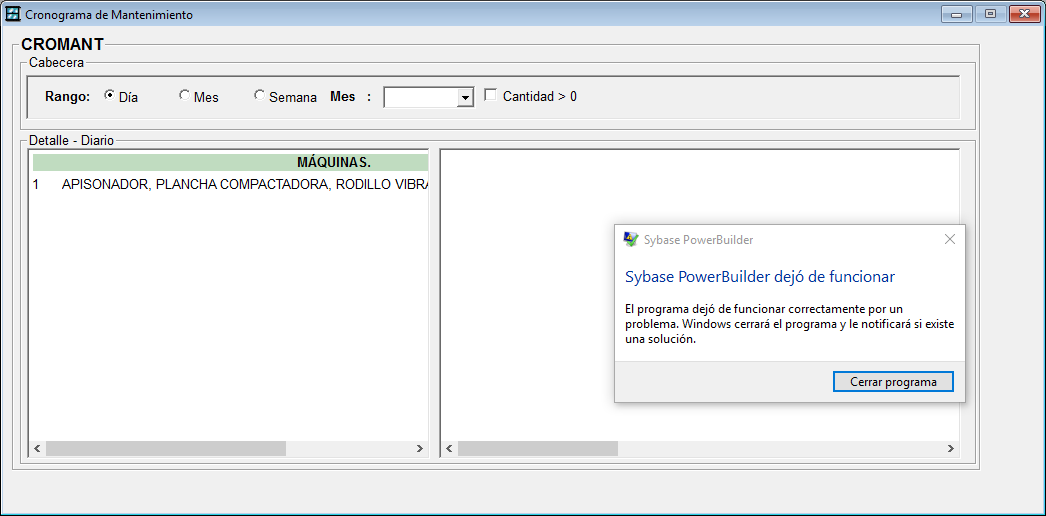Viewport: 1046px width, 516px height.
Task: Click the machines list horizontal scrollbar thumb
Action: [165, 449]
